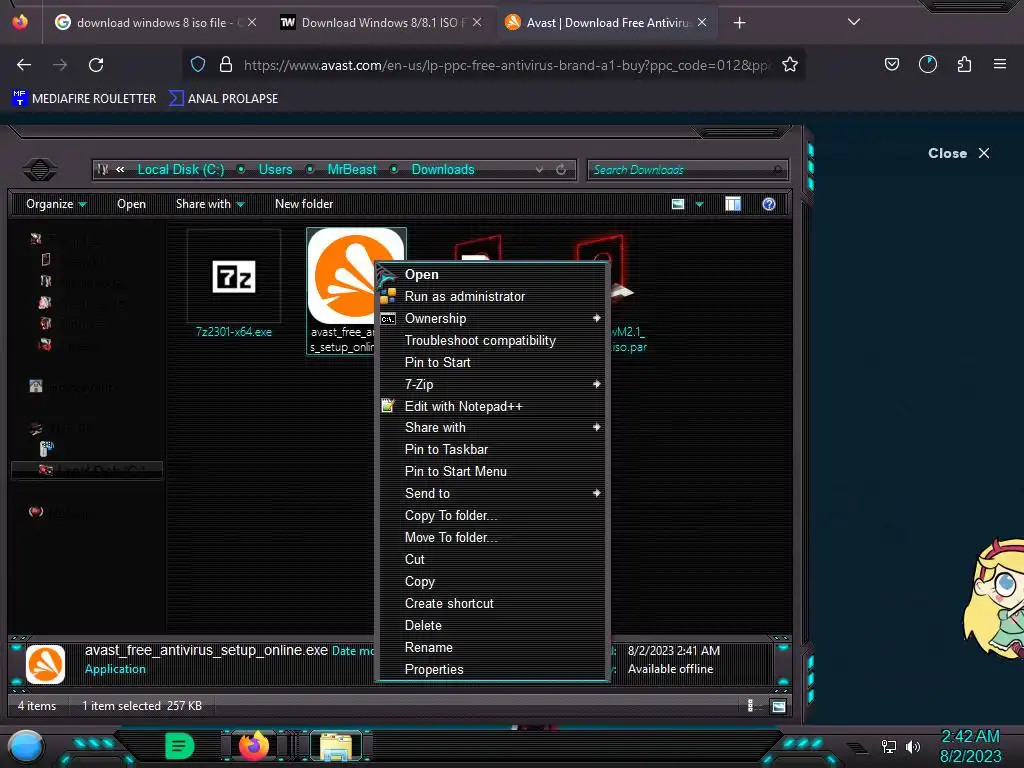The image size is (1024, 768).
Task: Change the view using the view icon
Action: point(678,204)
